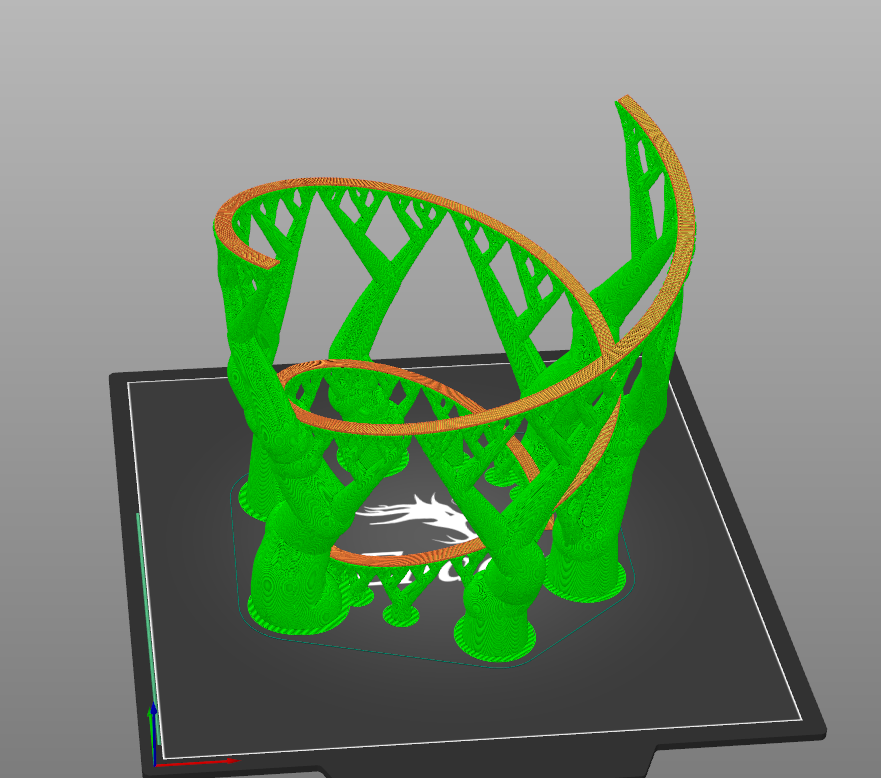Viewport: 881px width, 778px height.
Task: Select the small green support base at front
Action: [x=401, y=616]
